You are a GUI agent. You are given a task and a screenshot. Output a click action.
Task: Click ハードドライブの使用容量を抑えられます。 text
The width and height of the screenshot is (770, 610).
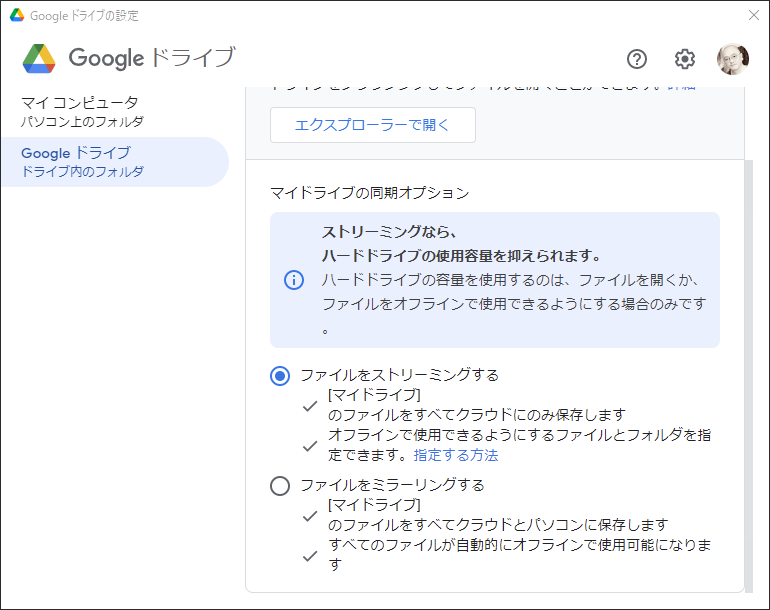pyautogui.click(x=462, y=256)
